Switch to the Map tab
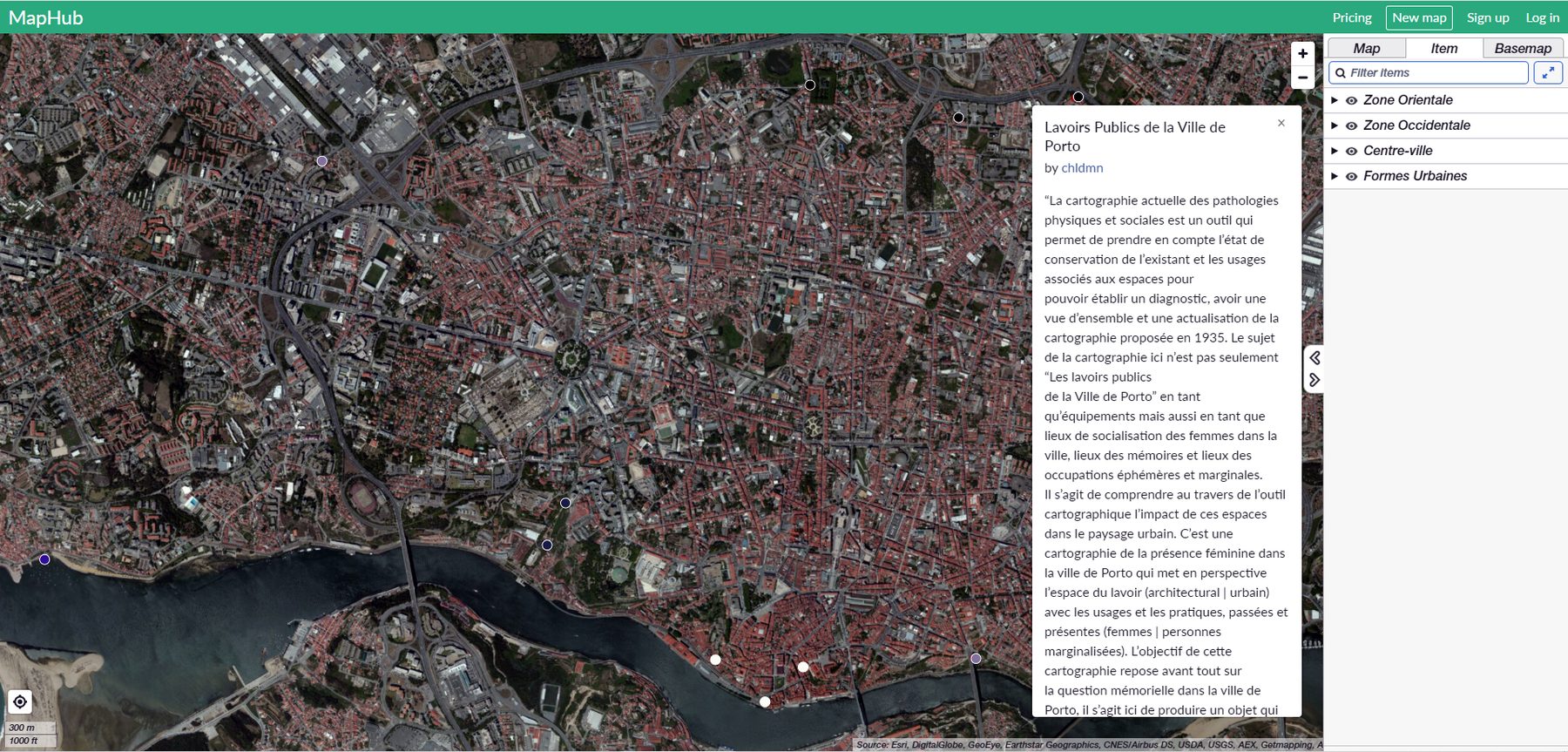This screenshot has width=1568, height=752. 1367,49
